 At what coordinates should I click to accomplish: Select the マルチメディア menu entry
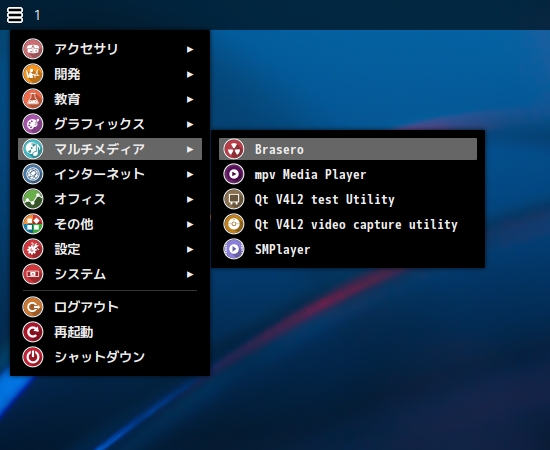110,149
